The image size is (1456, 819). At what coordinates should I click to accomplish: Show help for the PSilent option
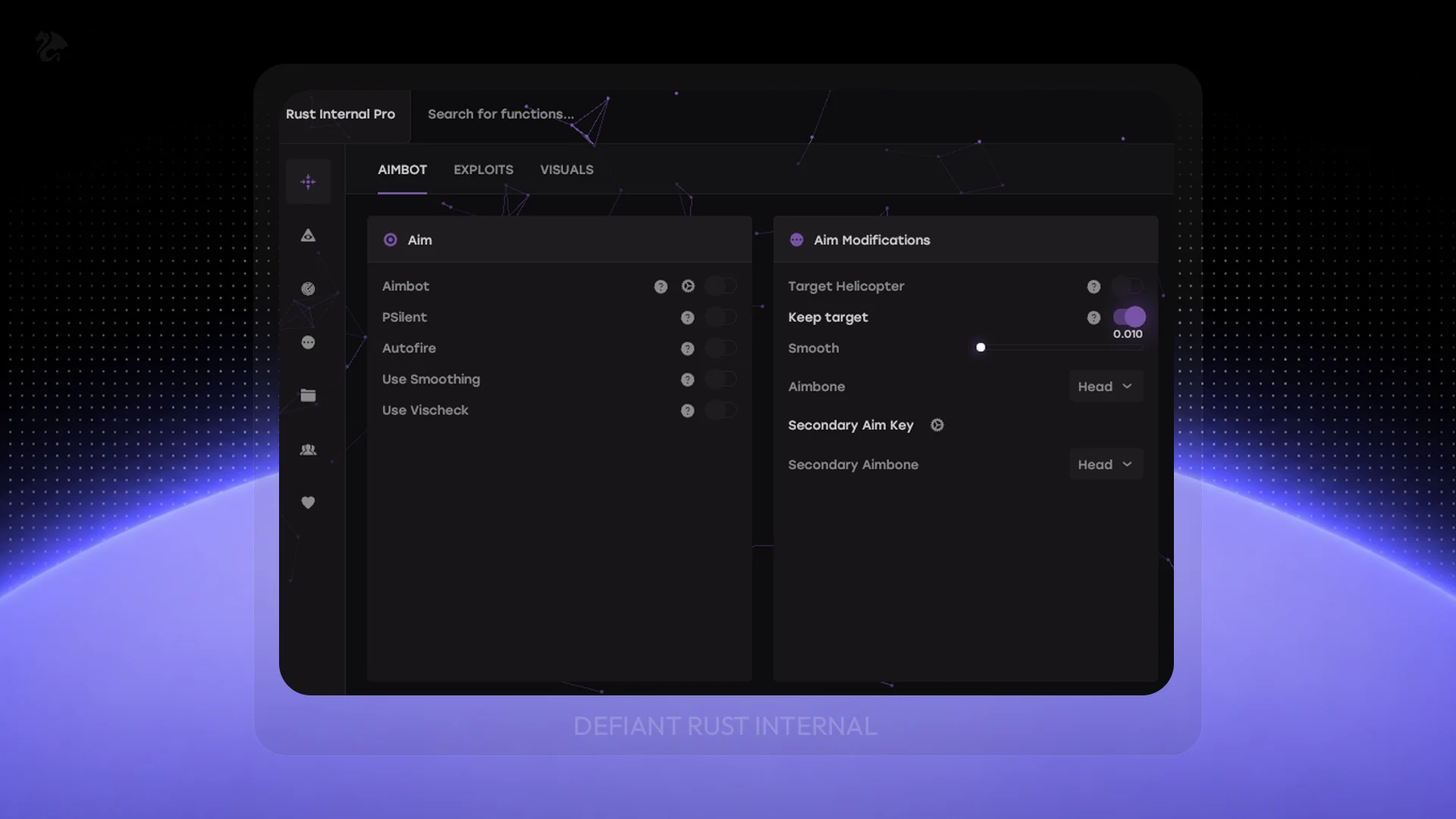tap(688, 318)
